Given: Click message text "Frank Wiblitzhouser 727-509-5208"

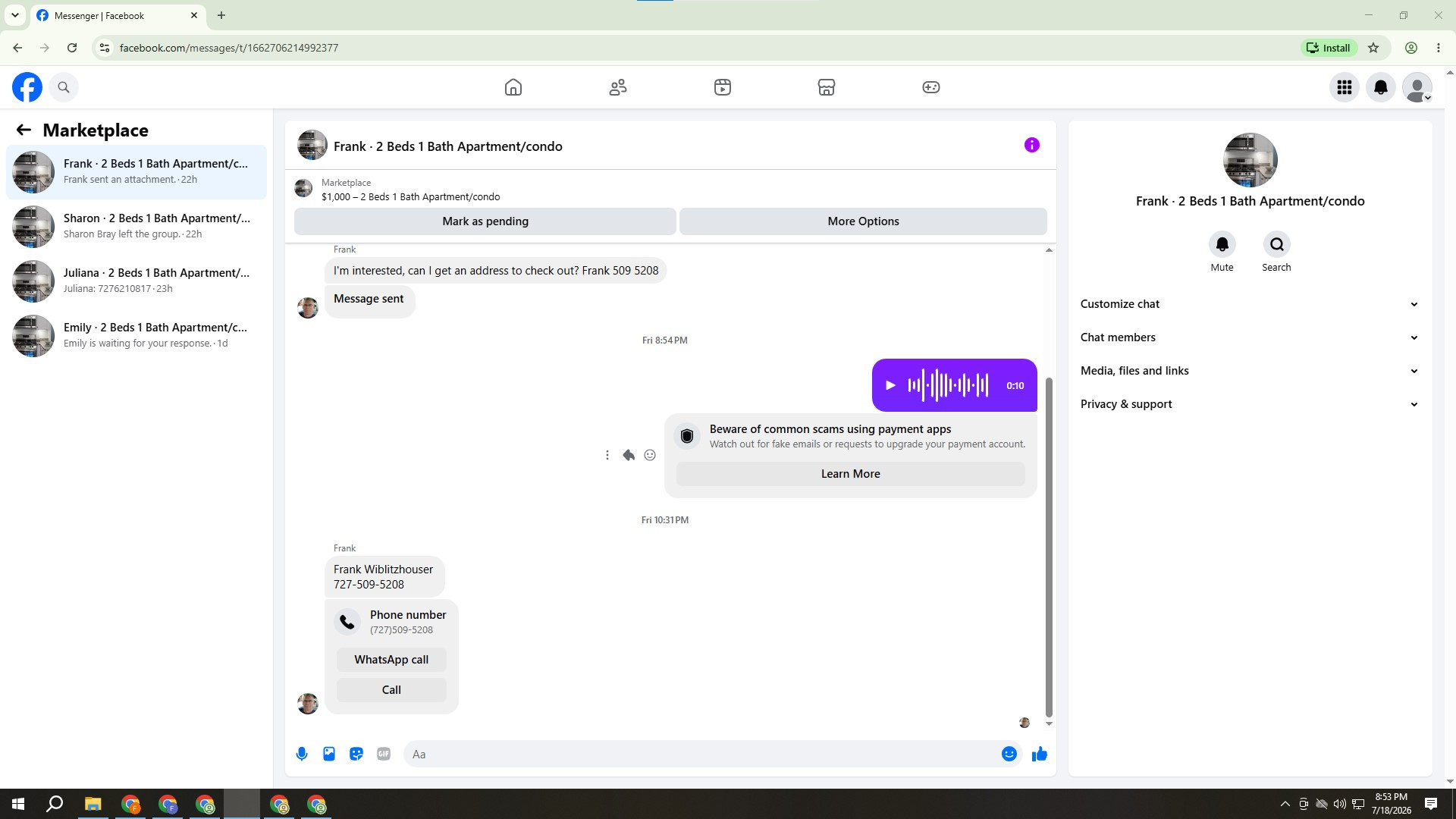Looking at the screenshot, I should click(x=384, y=577).
